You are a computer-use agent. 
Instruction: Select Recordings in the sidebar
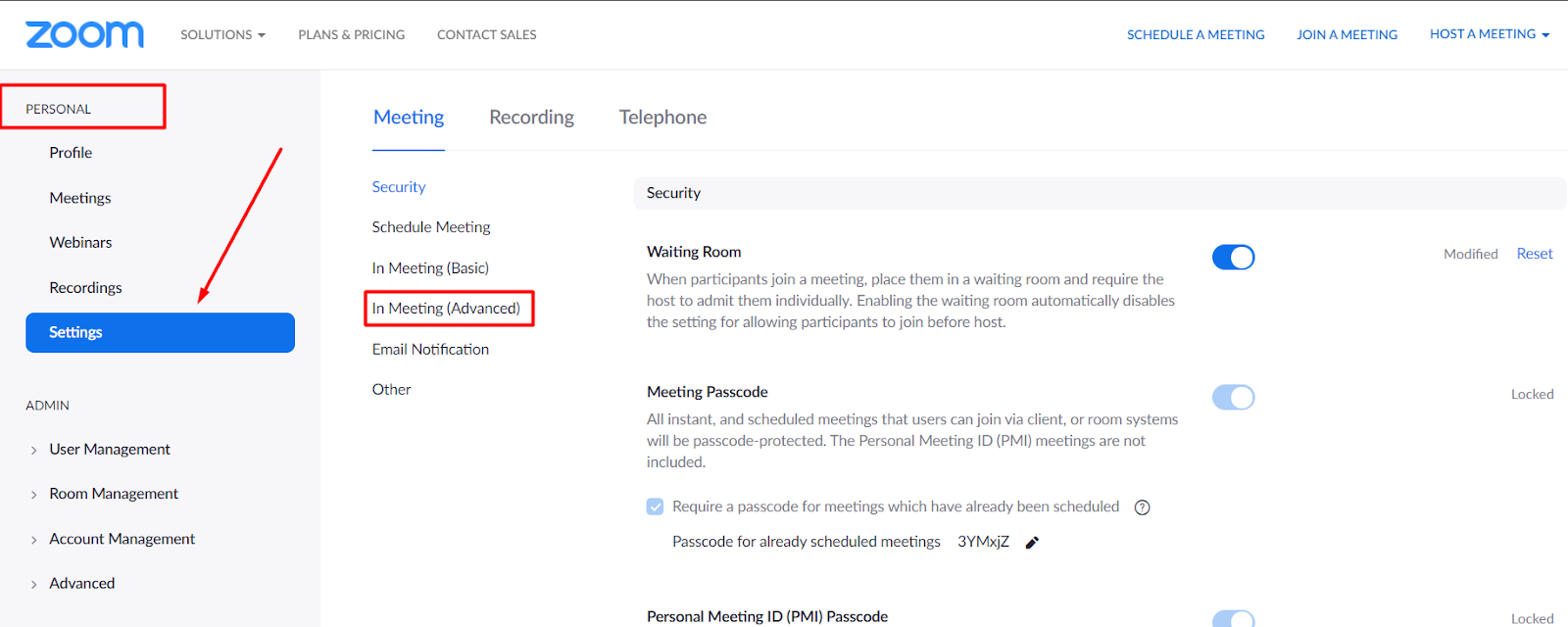click(x=85, y=288)
